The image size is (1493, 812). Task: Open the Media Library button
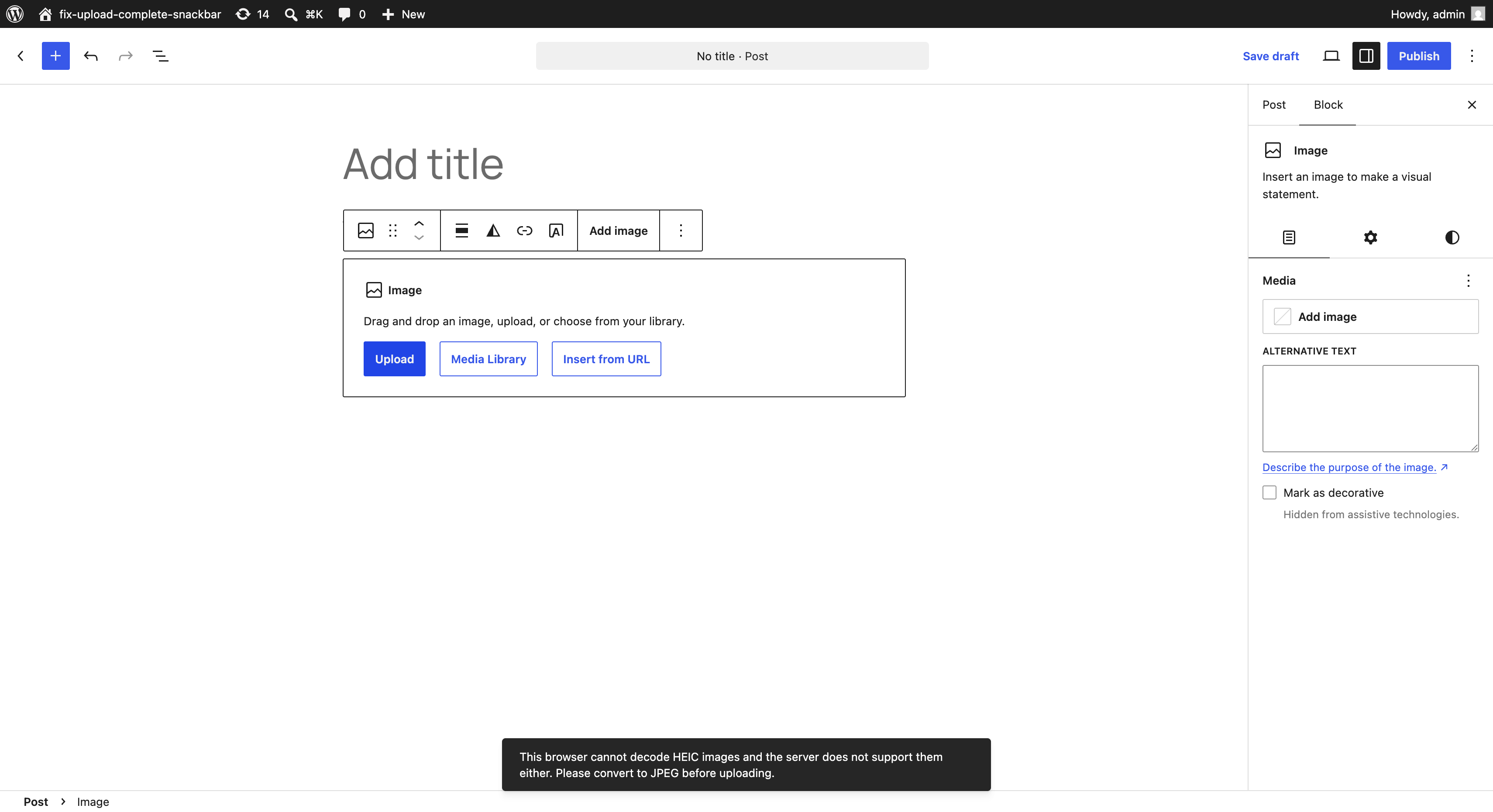pyautogui.click(x=488, y=359)
